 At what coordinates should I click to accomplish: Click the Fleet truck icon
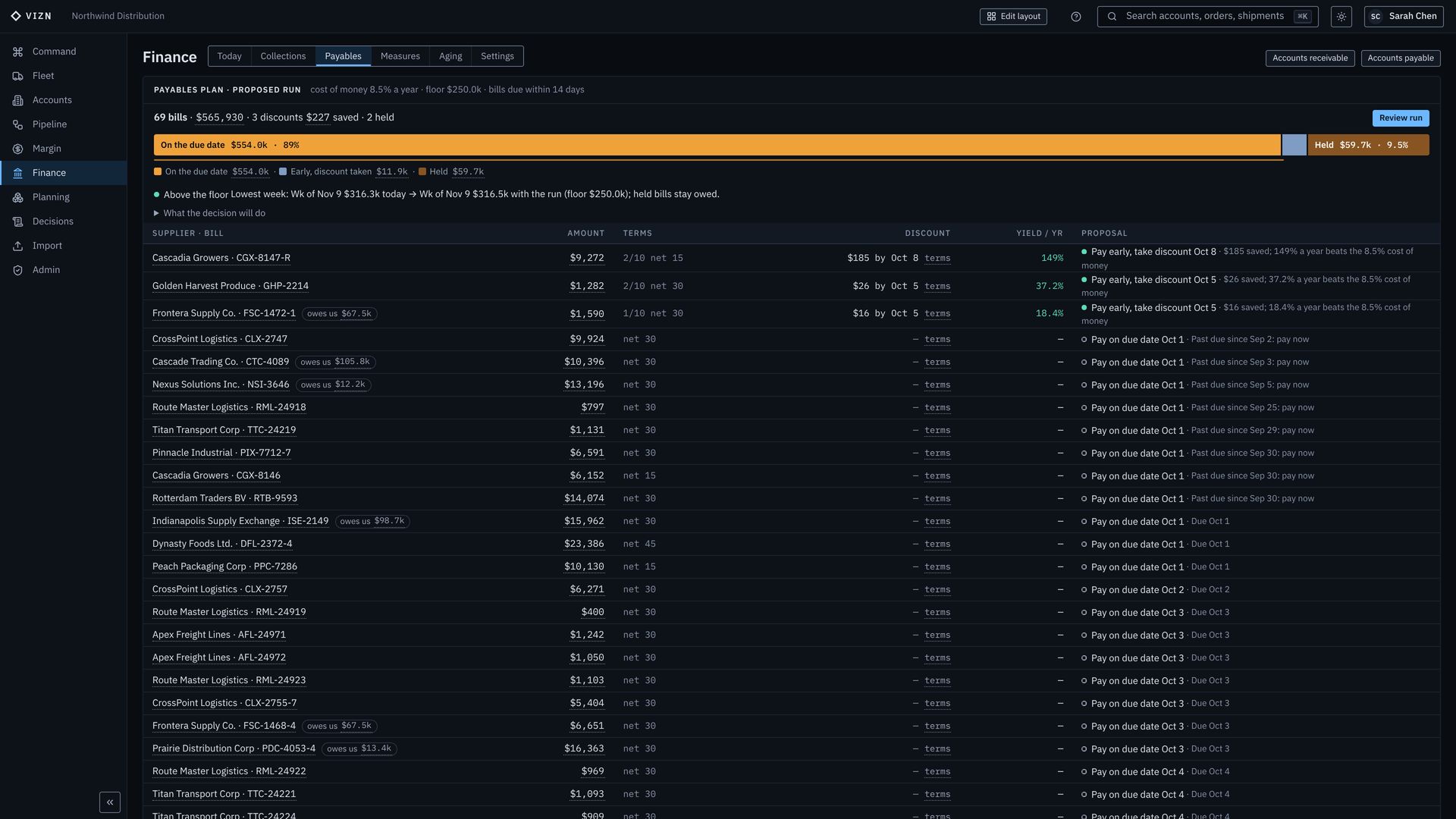pos(17,76)
